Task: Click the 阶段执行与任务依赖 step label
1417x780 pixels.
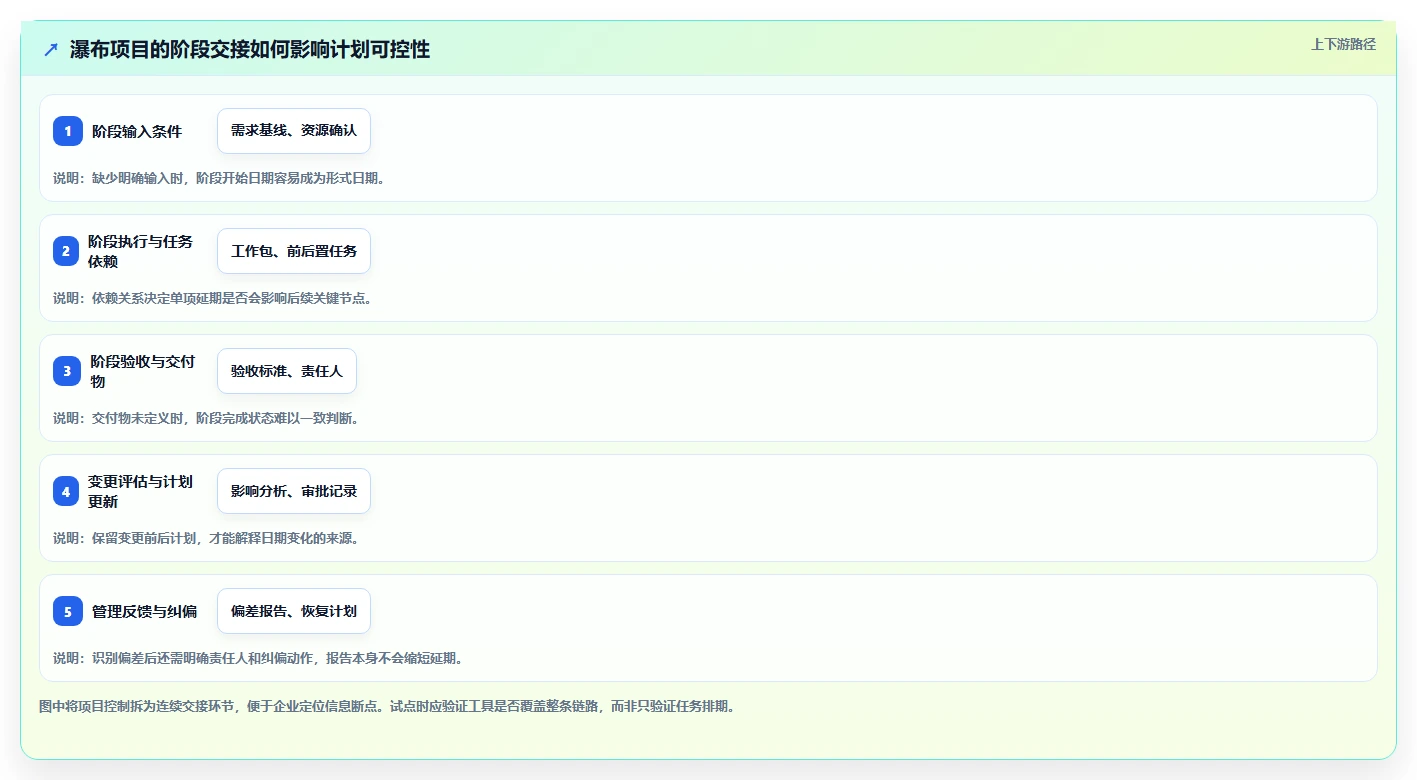Action: [141, 251]
